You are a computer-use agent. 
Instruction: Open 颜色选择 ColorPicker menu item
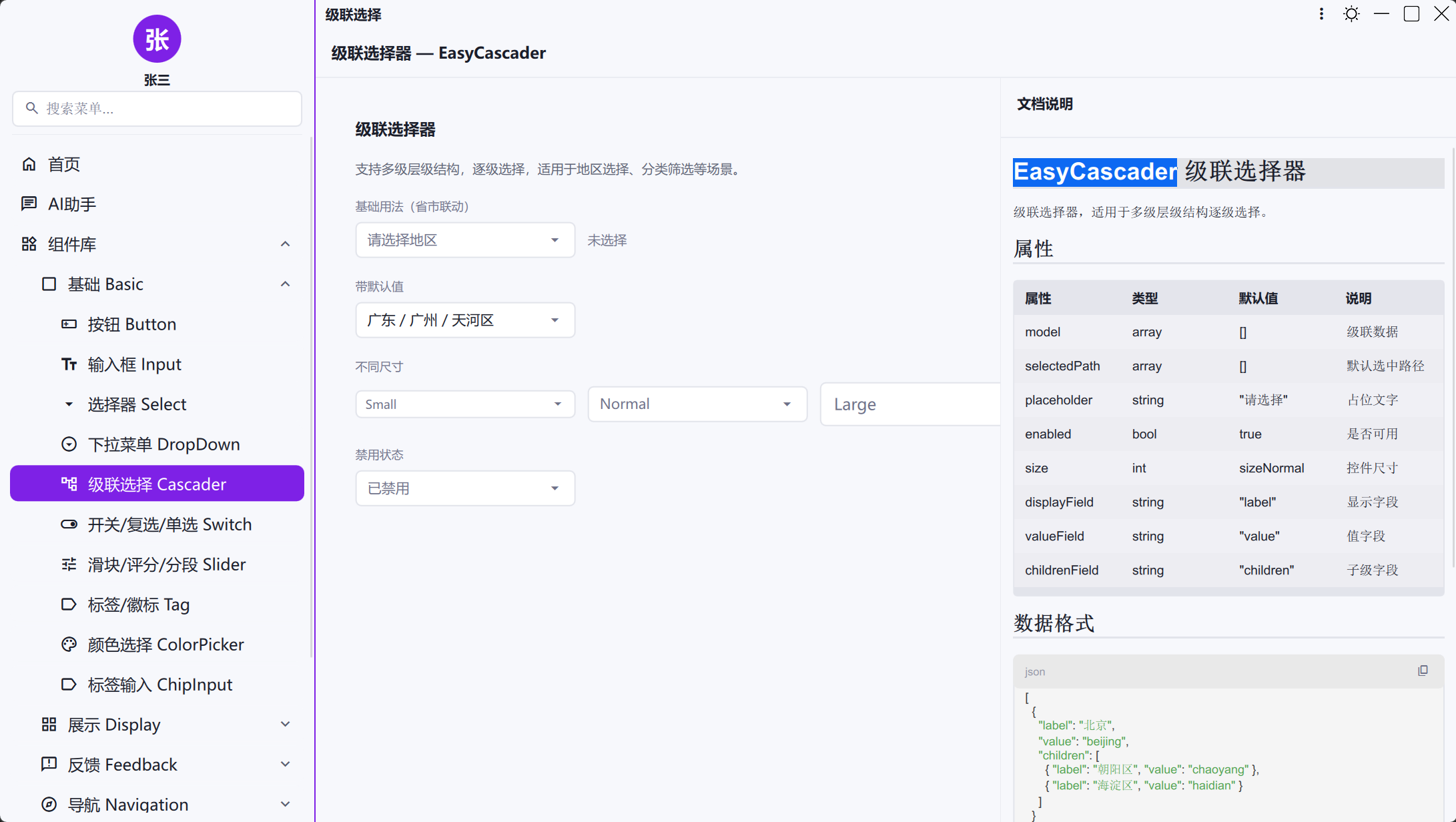(157, 645)
